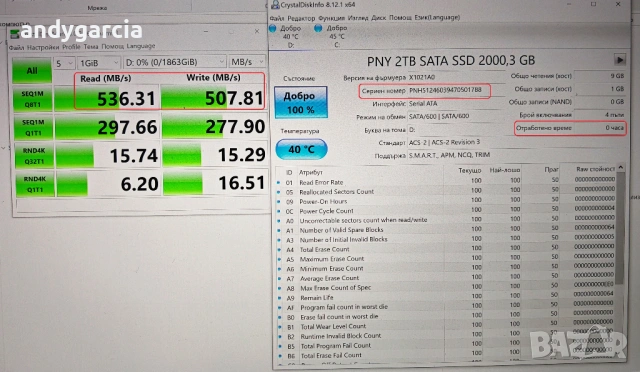The width and height of the screenshot is (640, 372).
Task: Open Language menu in CrystalDiskMark
Action: click(141, 46)
